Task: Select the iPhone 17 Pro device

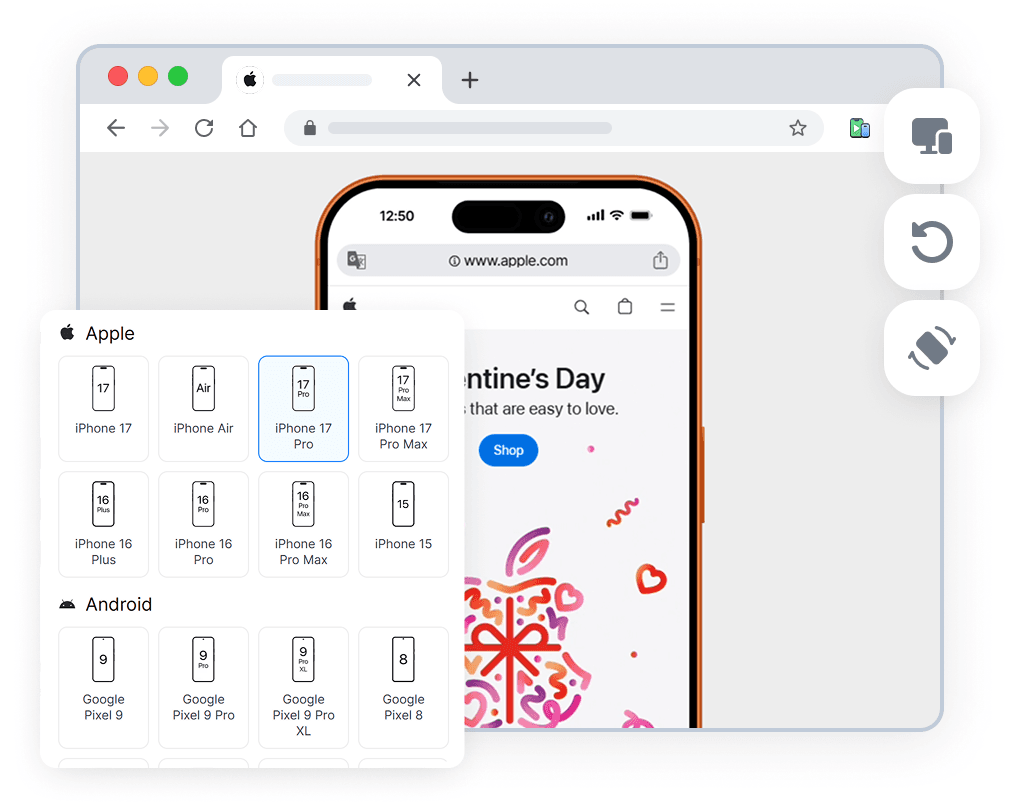Action: [x=303, y=408]
